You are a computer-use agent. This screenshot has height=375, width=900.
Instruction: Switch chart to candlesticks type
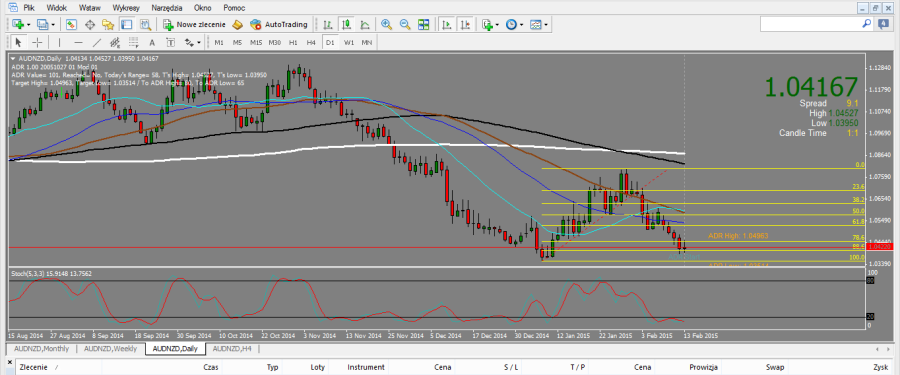(346, 25)
